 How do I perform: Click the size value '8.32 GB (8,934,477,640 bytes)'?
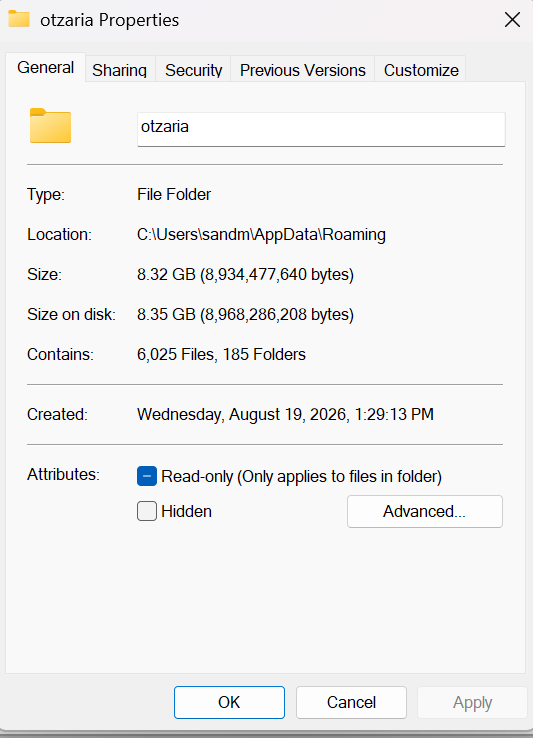[245, 274]
